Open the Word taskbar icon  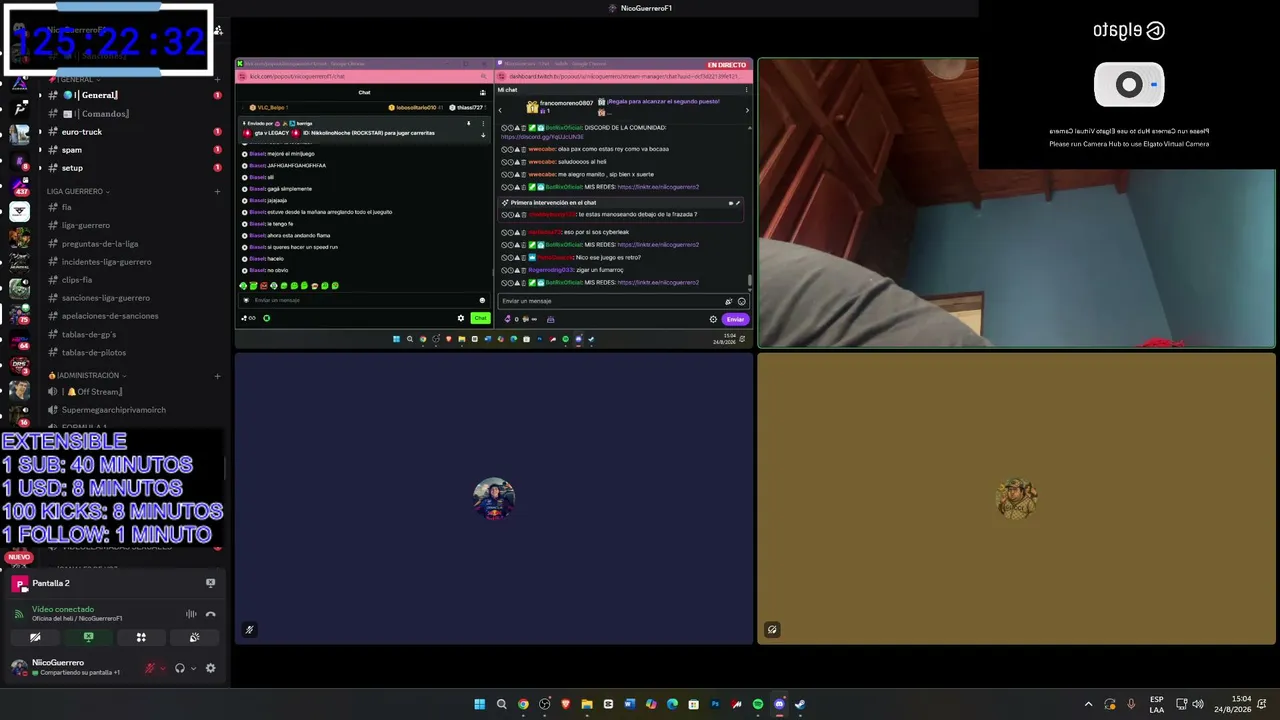coord(630,704)
